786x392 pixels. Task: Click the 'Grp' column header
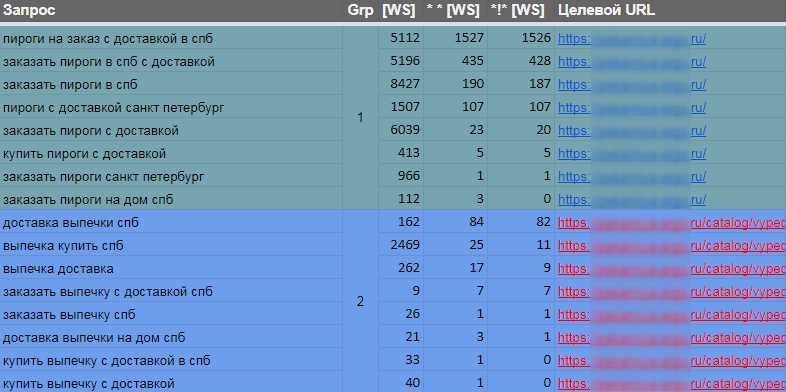[x=360, y=10]
